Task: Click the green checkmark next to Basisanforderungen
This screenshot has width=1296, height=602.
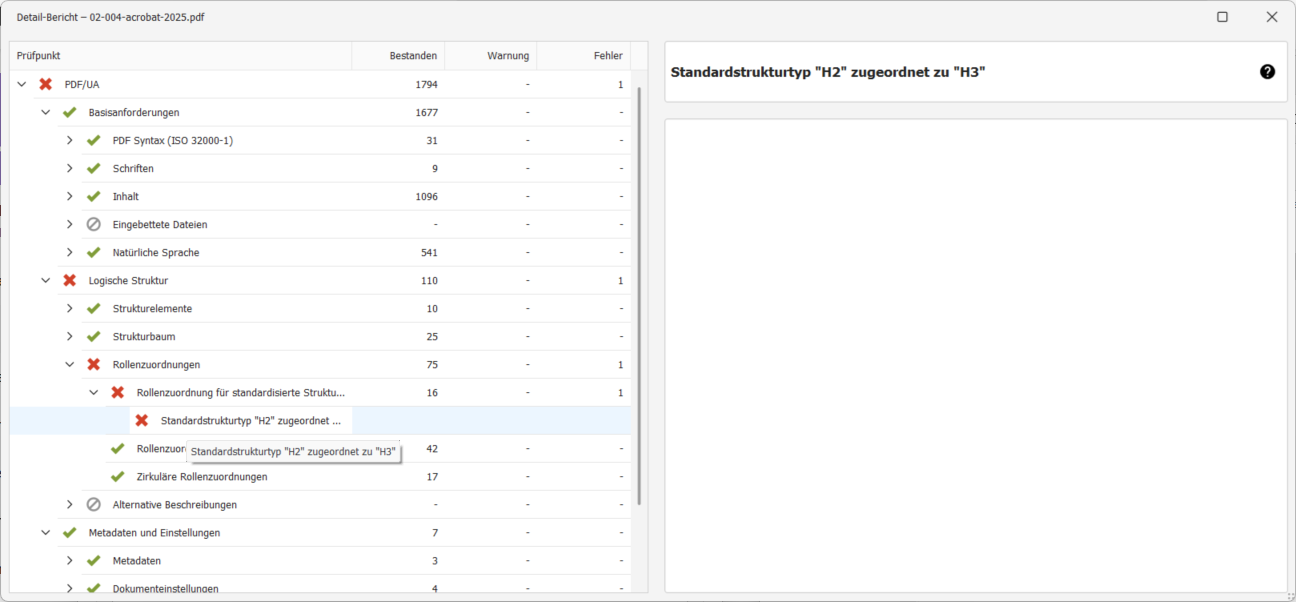Action: (69, 113)
